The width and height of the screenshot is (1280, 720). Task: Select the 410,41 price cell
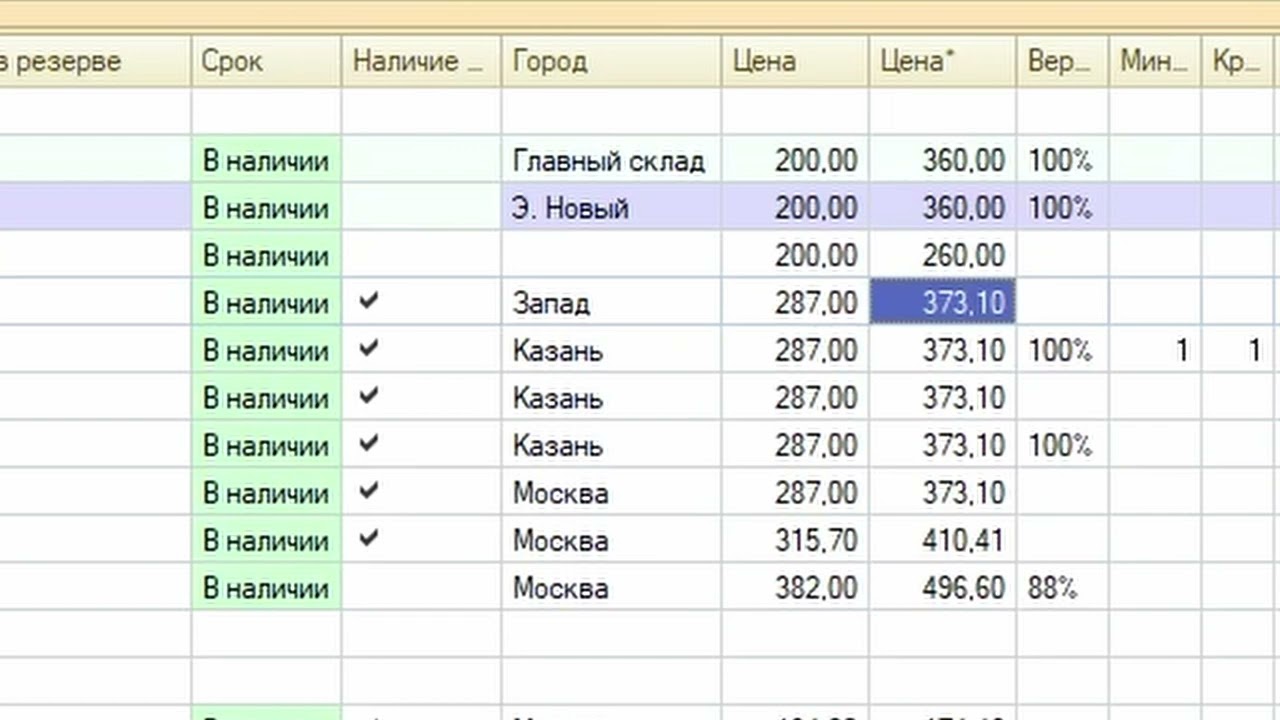coord(943,541)
